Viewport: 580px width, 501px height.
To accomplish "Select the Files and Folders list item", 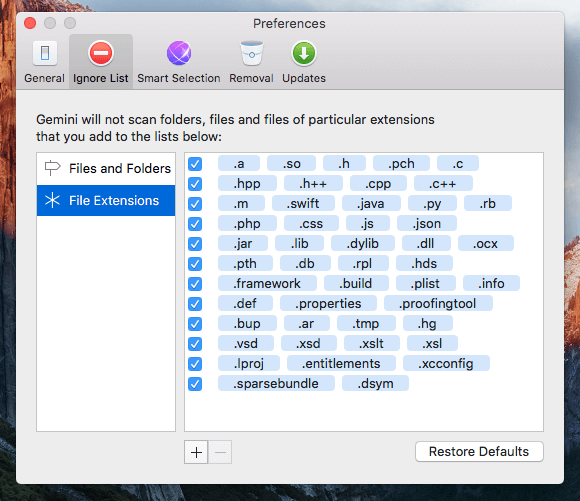I will (x=106, y=168).
